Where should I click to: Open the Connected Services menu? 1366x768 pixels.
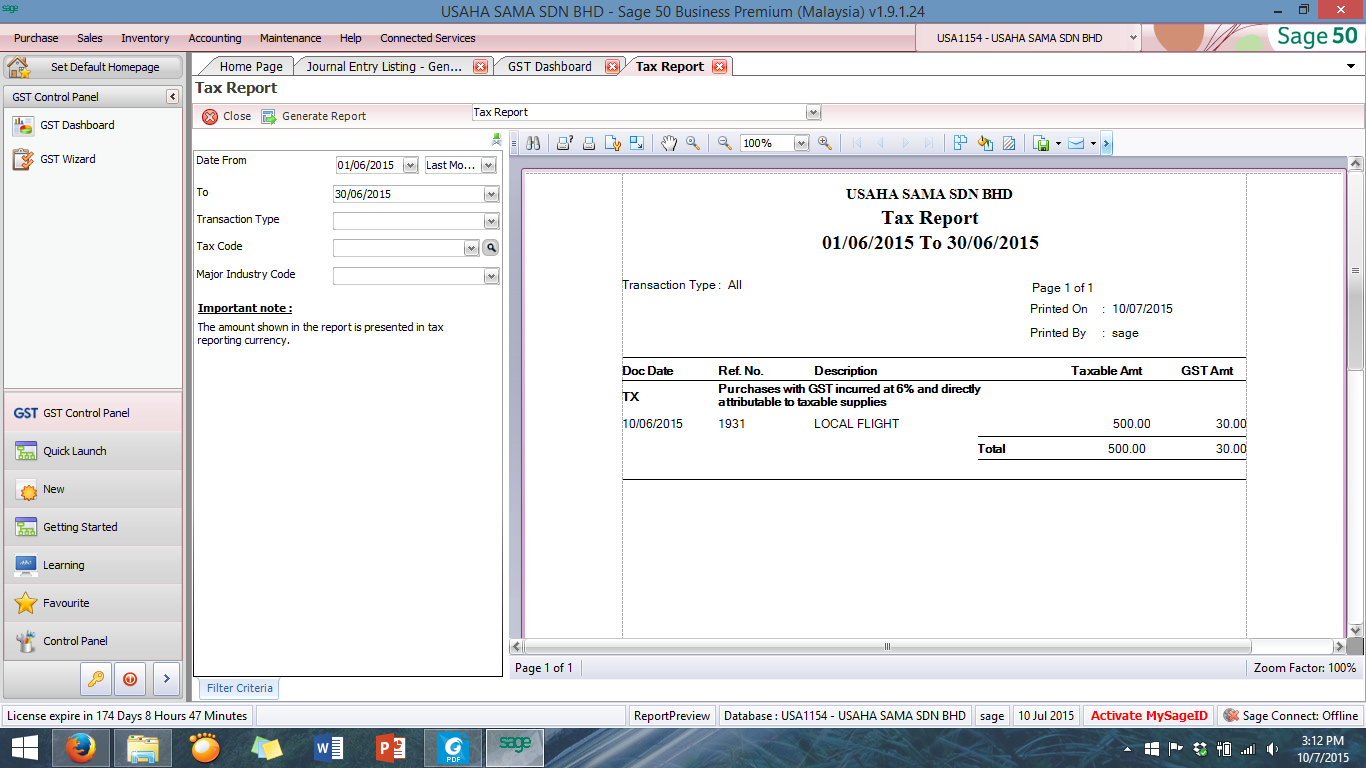point(428,38)
